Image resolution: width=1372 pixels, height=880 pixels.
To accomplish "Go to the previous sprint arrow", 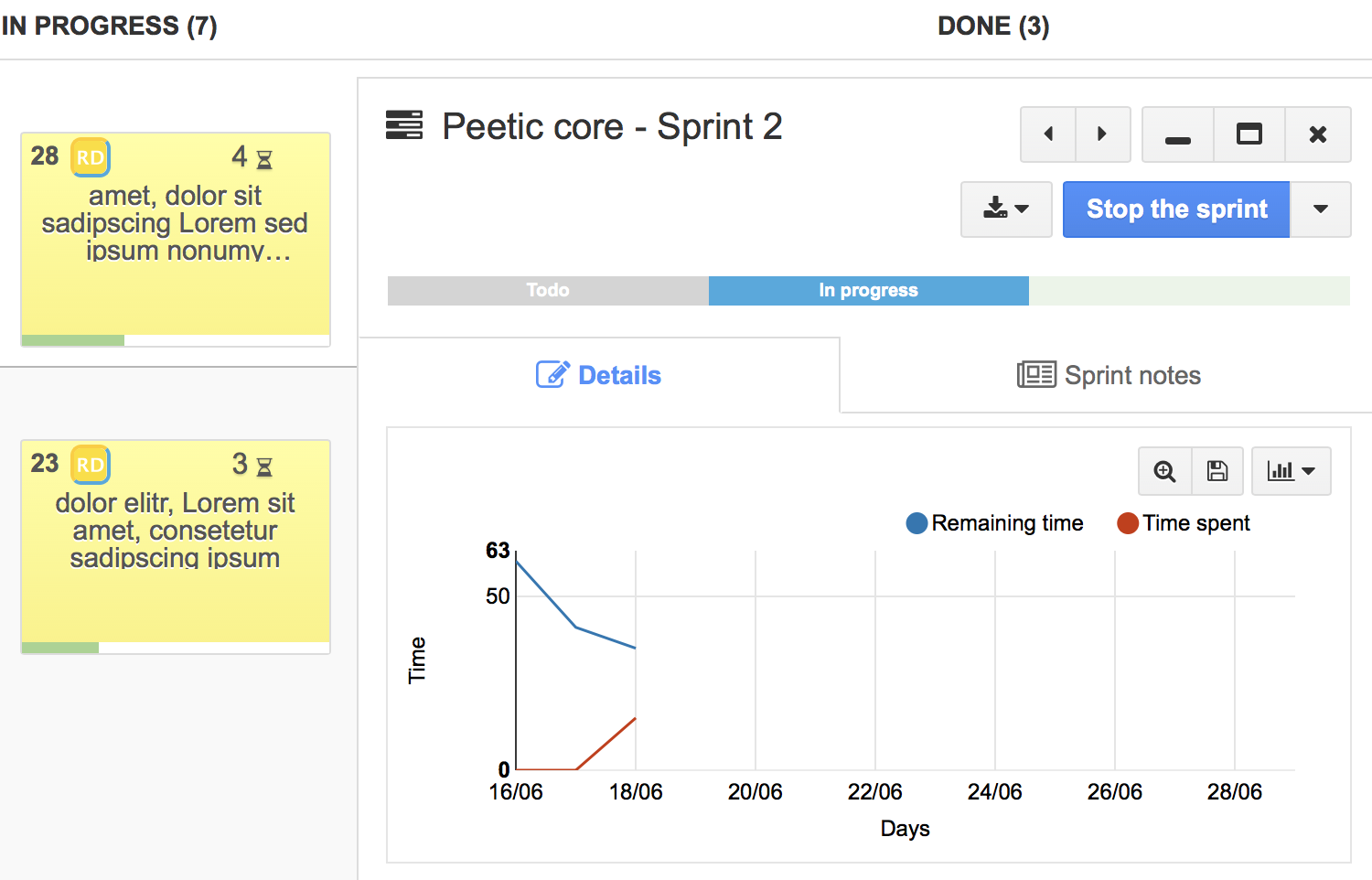I will click(x=1048, y=134).
